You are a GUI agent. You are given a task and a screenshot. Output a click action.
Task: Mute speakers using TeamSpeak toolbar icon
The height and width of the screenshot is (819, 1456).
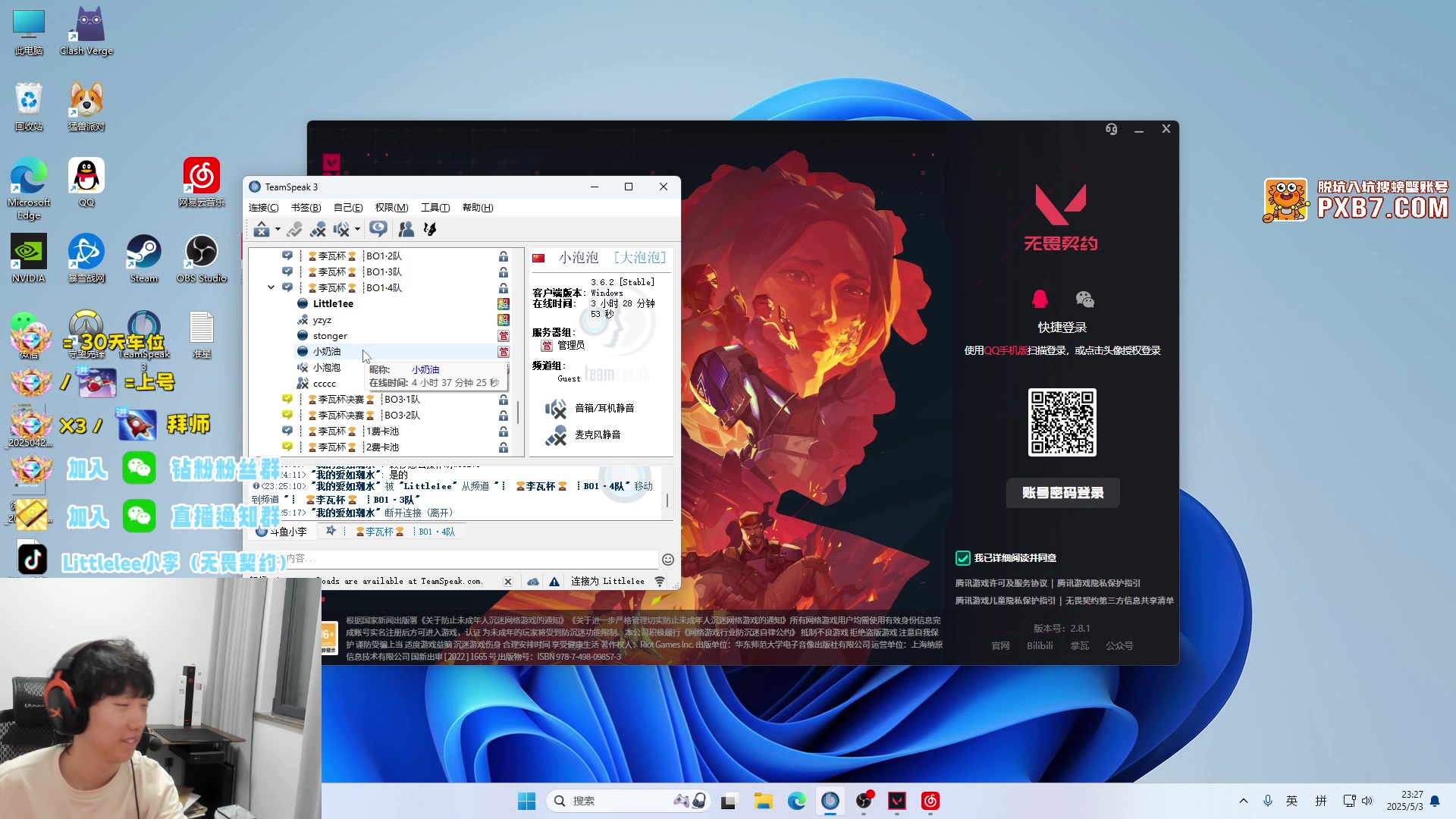pos(342,229)
